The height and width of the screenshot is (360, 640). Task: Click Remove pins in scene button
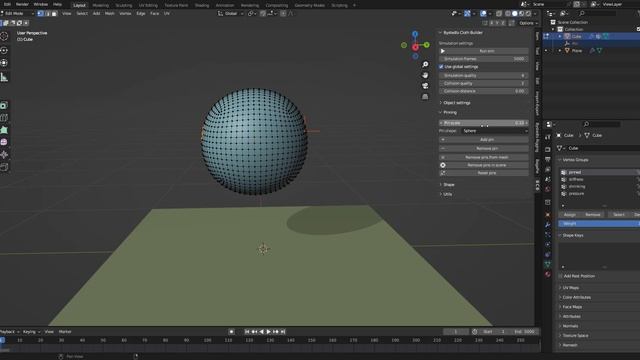pyautogui.click(x=484, y=165)
